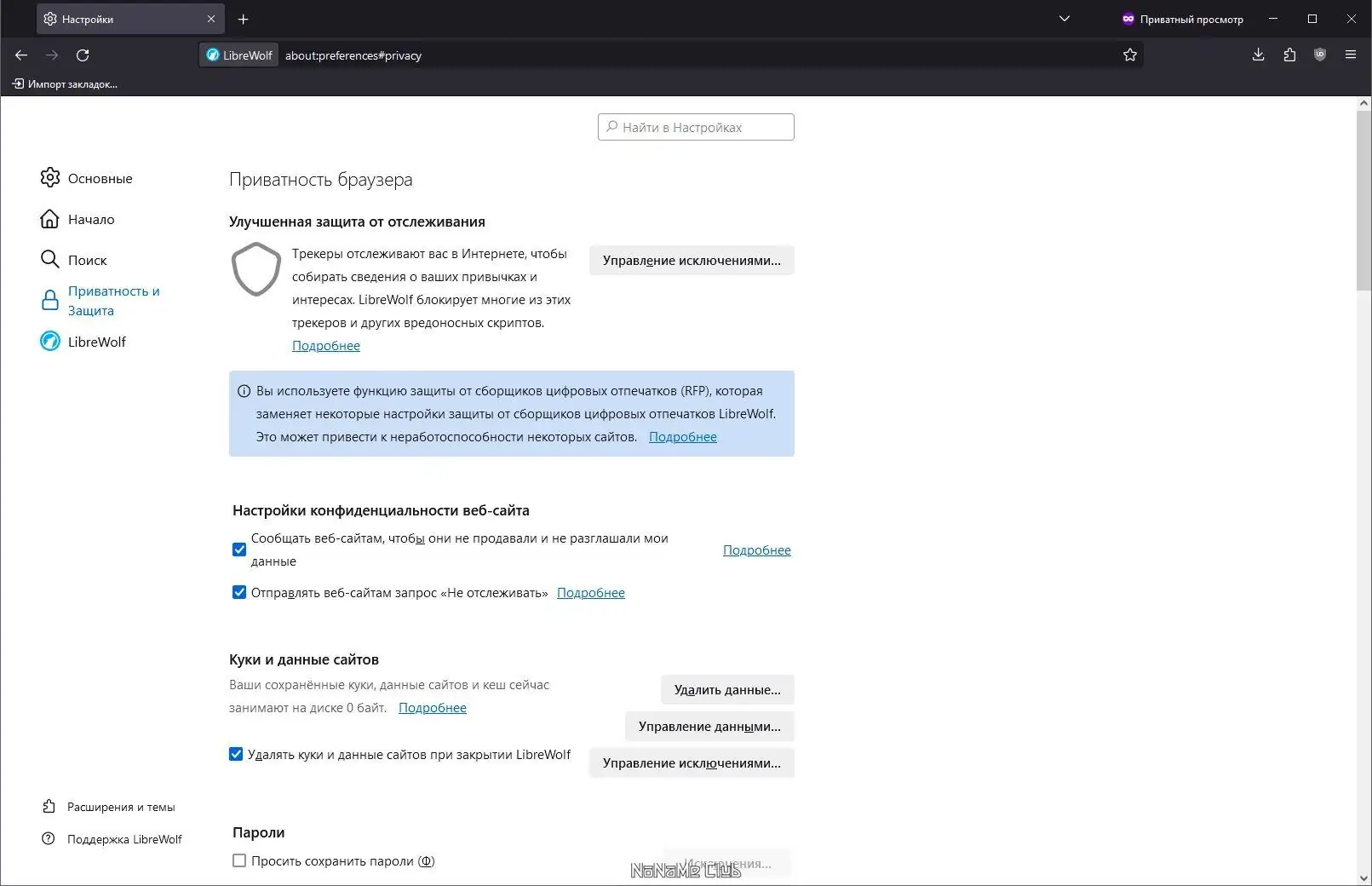1372x886 pixels.
Task: Open the downloads panel icon
Action: (1258, 55)
